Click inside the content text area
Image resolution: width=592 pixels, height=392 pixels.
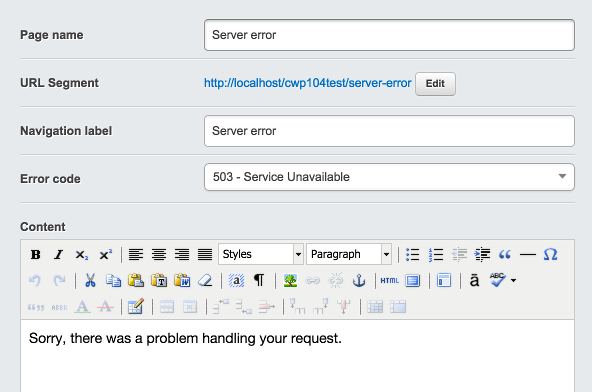pos(298,356)
